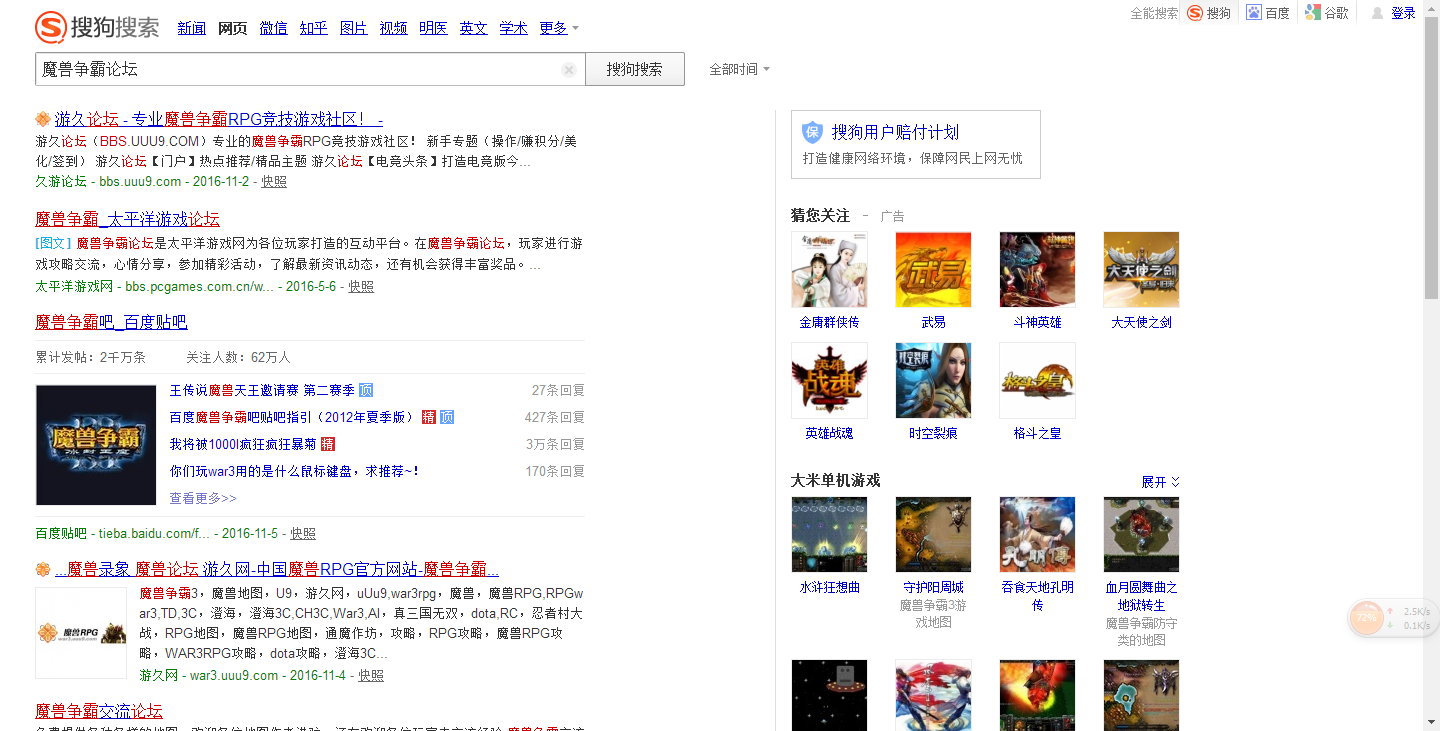Open the 英雄战魂 game thumbnail
Viewport: 1440px width, 731px height.
[x=829, y=380]
